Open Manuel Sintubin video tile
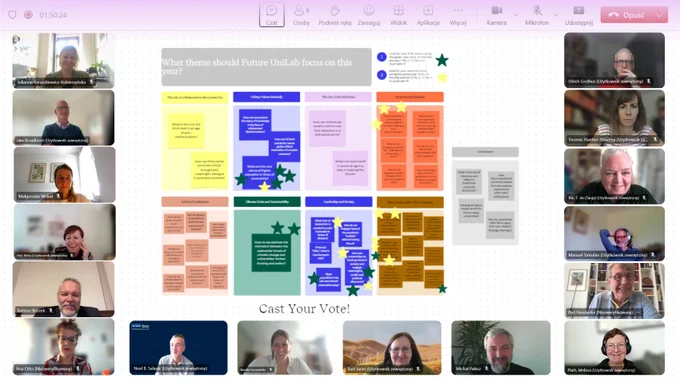Image resolution: width=680 pixels, height=382 pixels. click(614, 233)
